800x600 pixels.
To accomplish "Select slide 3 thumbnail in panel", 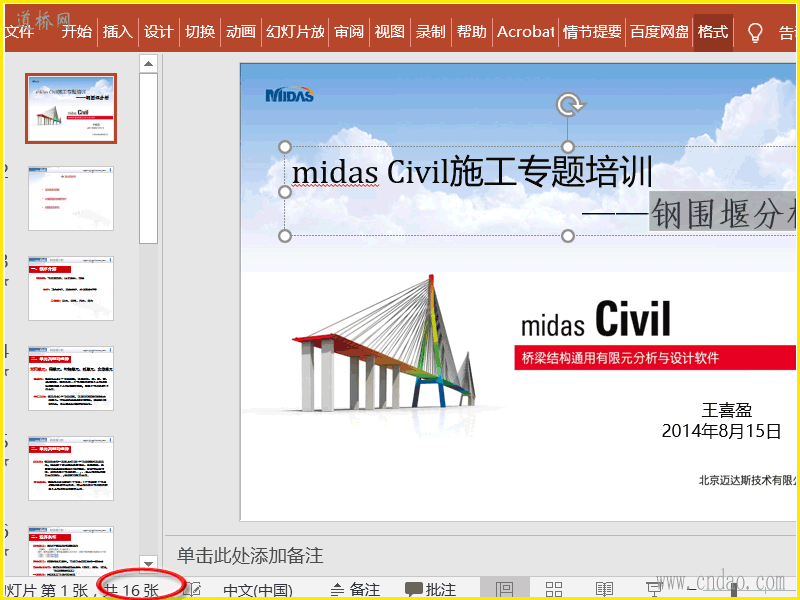I will click(71, 288).
